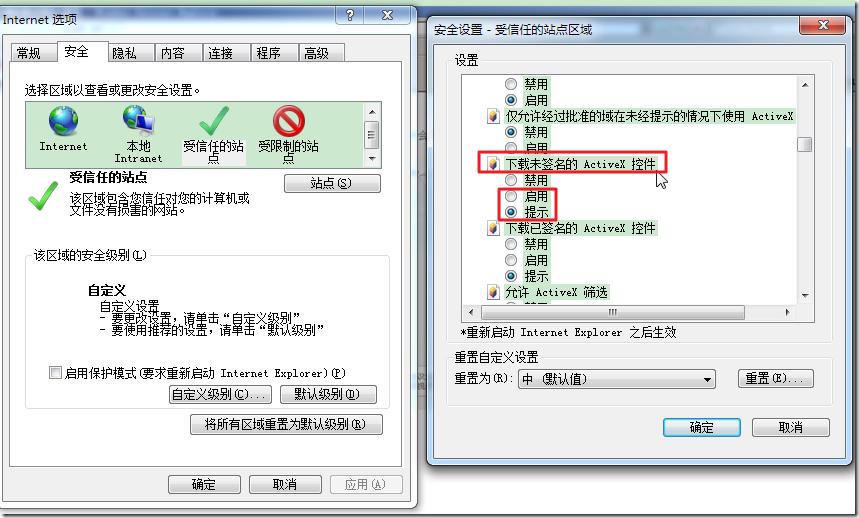Click the horizontal scrollbar thumb in settings
The width and height of the screenshot is (859, 518).
click(x=612, y=312)
